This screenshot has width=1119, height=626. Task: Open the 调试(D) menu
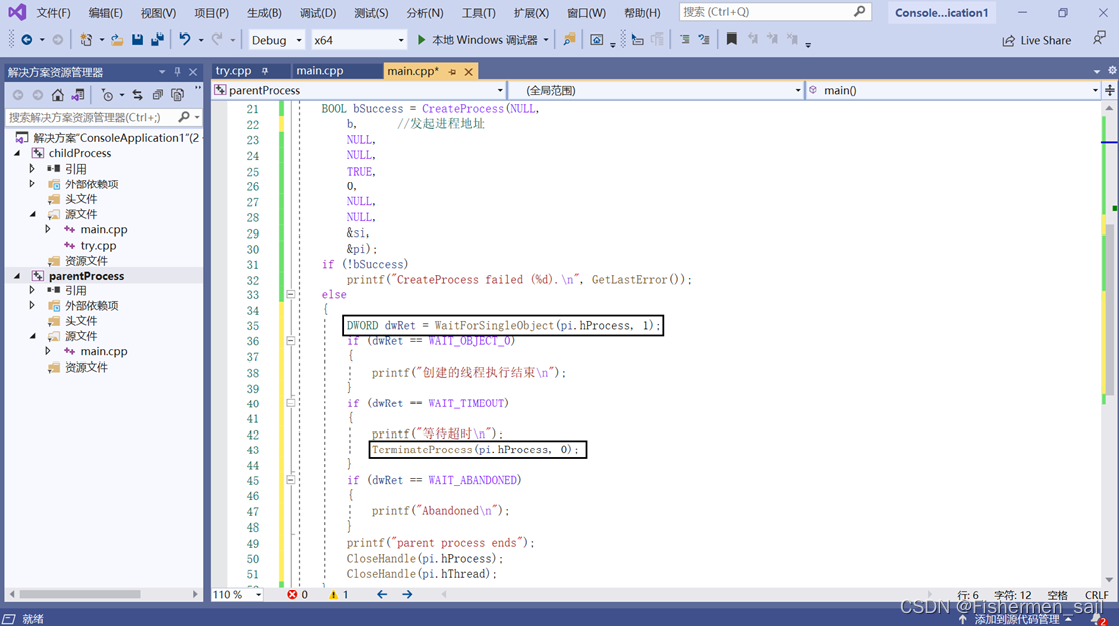coord(318,13)
